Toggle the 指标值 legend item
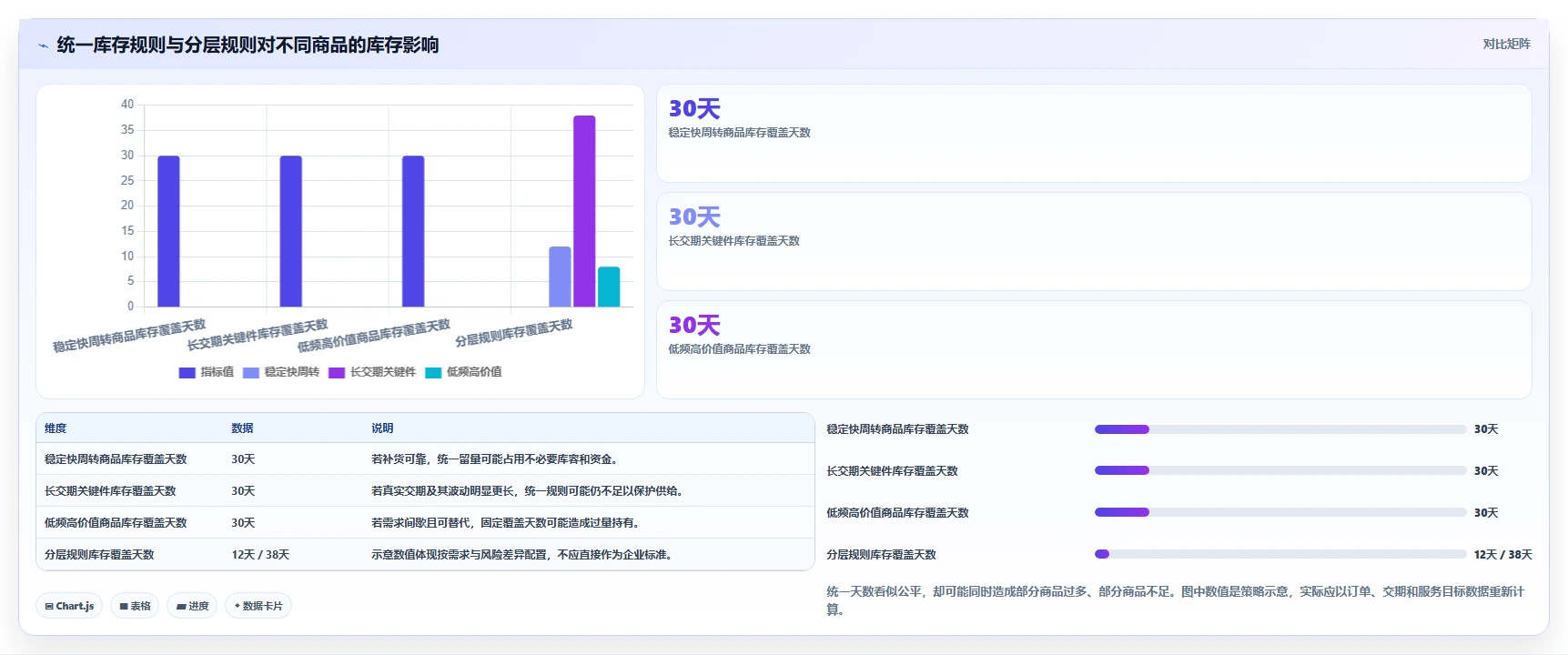Image resolution: width=1568 pixels, height=655 pixels. point(207,372)
